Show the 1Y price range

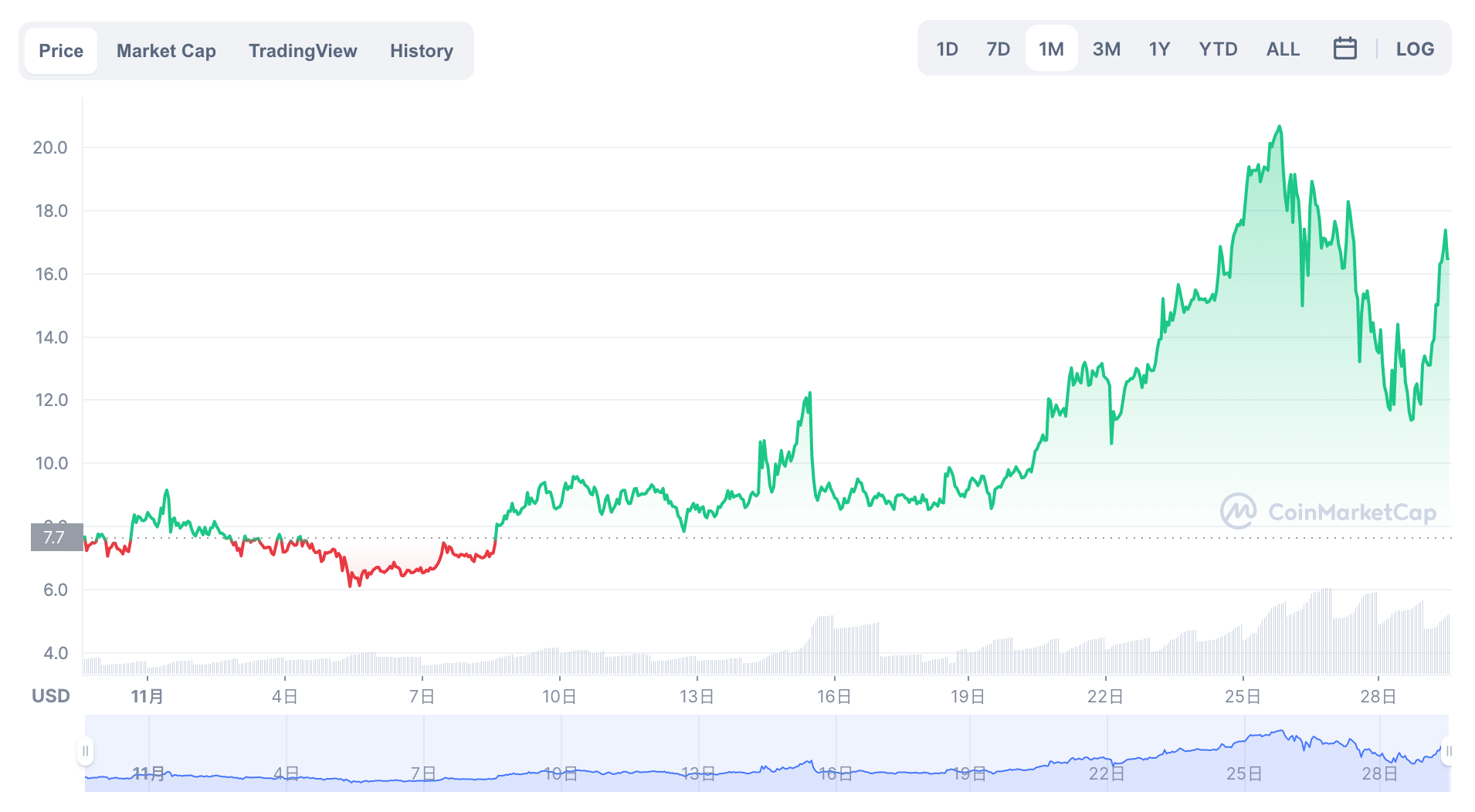pyautogui.click(x=1159, y=49)
